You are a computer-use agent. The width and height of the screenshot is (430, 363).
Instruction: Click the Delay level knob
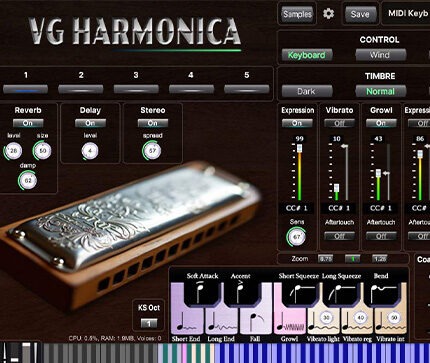click(x=90, y=151)
